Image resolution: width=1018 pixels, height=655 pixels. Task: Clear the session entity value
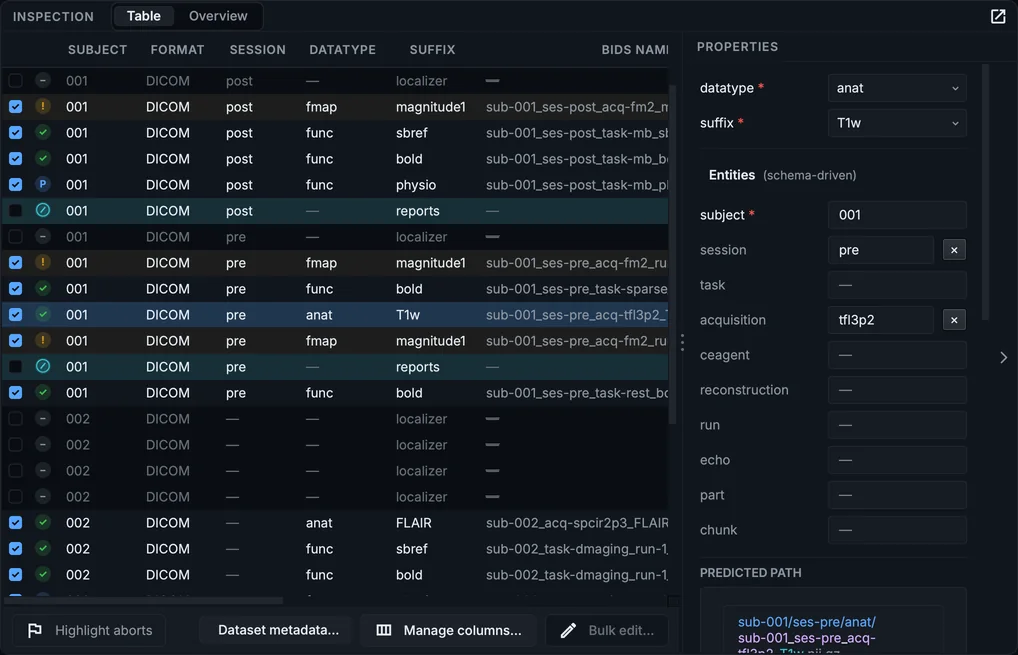coord(954,250)
